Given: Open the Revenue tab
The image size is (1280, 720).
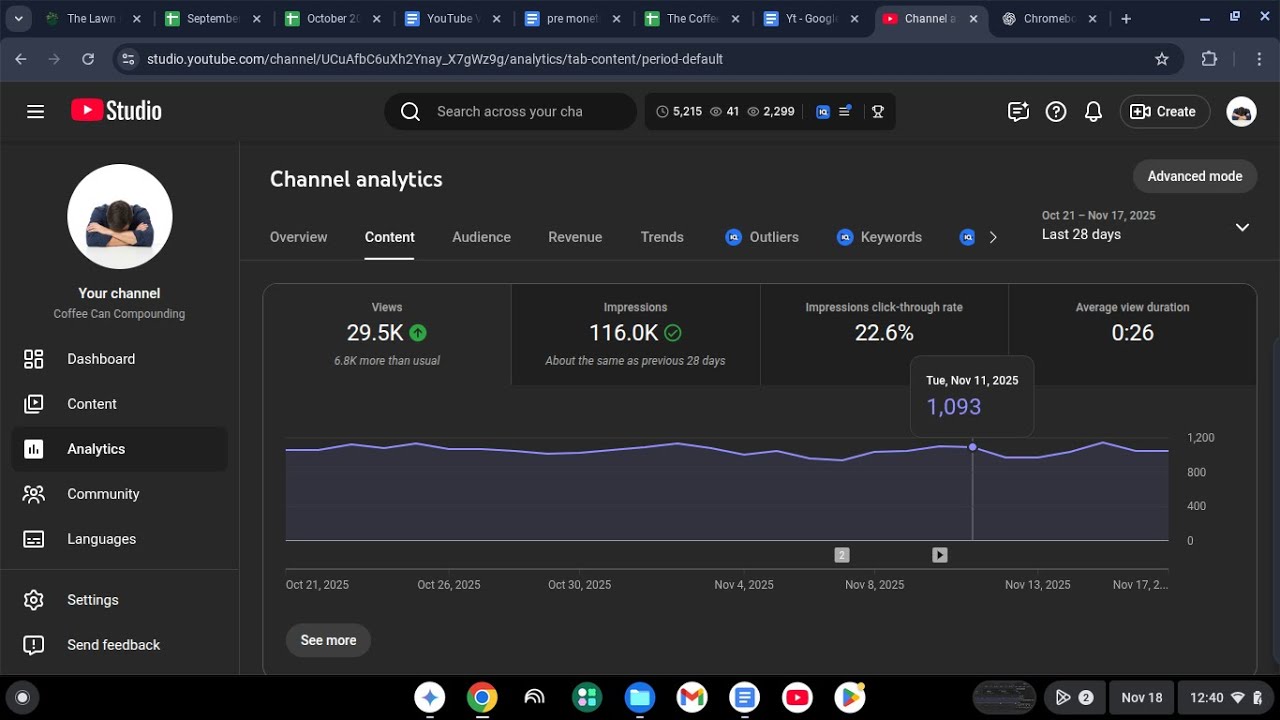Looking at the screenshot, I should (x=575, y=237).
